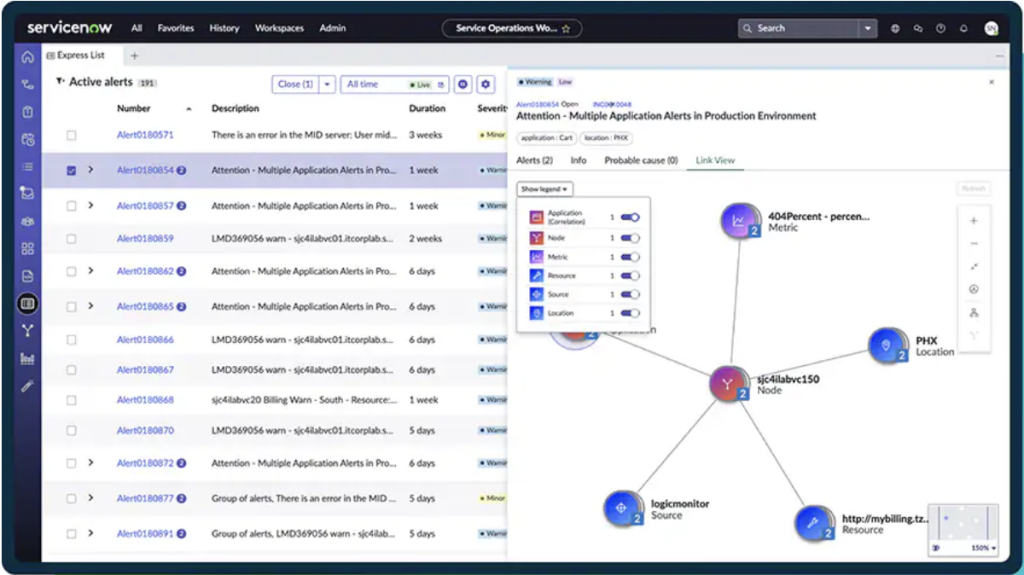Toggle the Node legend switch

(630, 238)
